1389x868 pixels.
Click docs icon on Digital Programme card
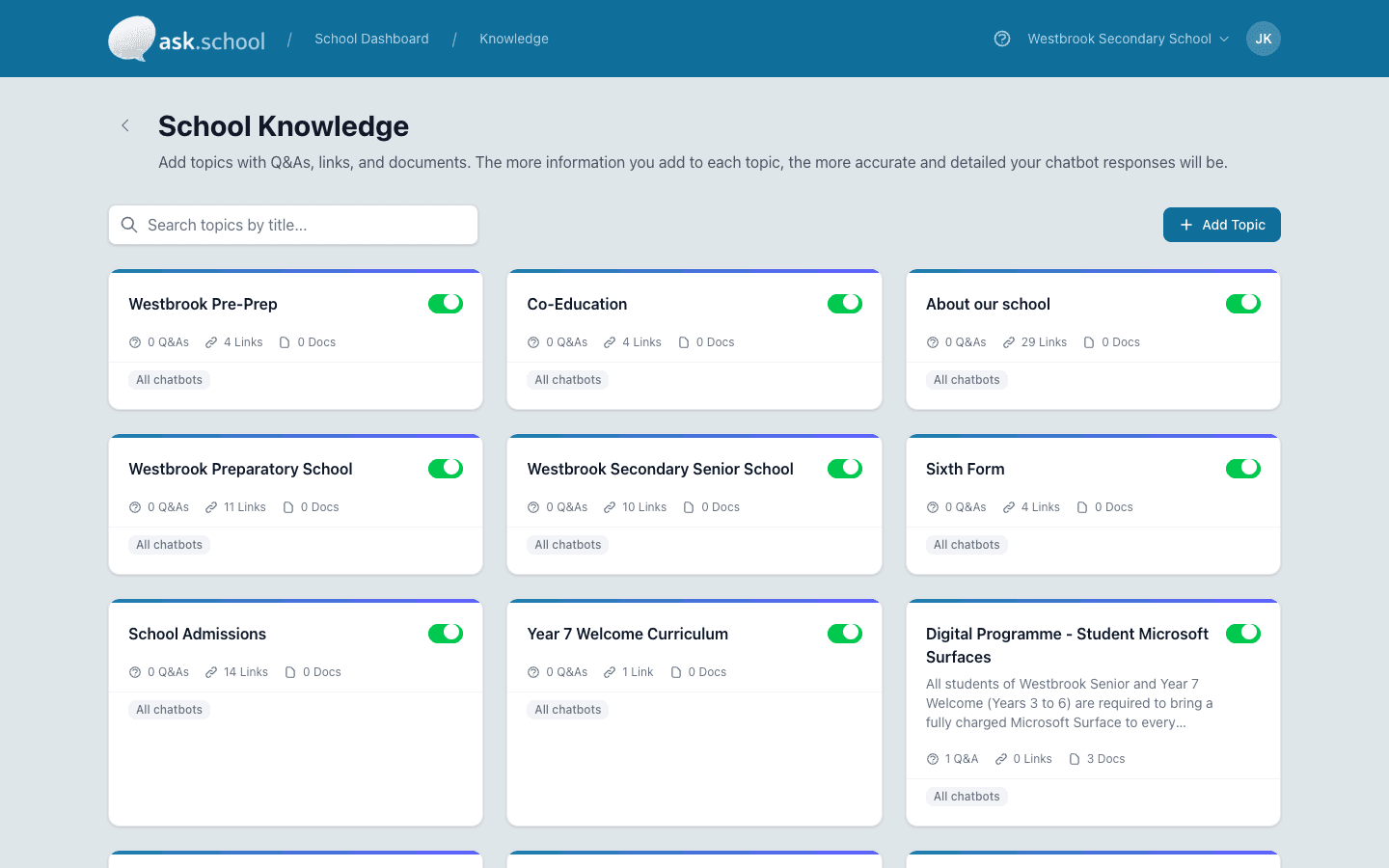coord(1075,759)
